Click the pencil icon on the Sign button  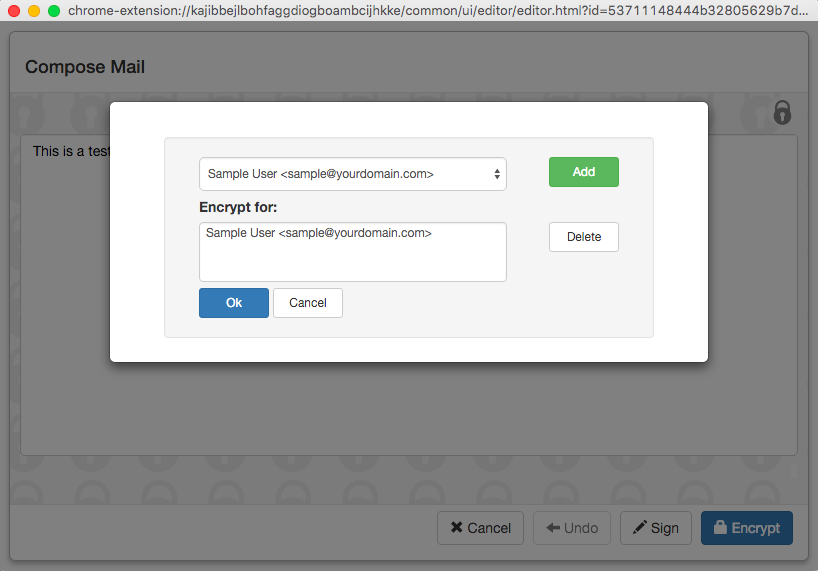[638, 528]
